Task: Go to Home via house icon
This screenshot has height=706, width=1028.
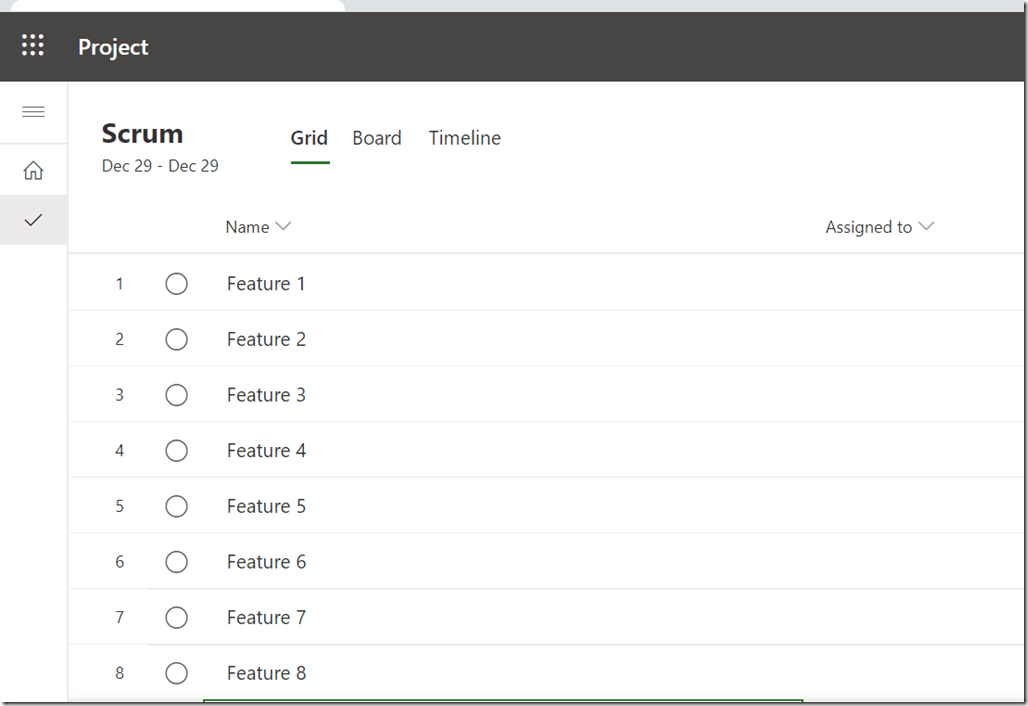Action: tap(33, 170)
